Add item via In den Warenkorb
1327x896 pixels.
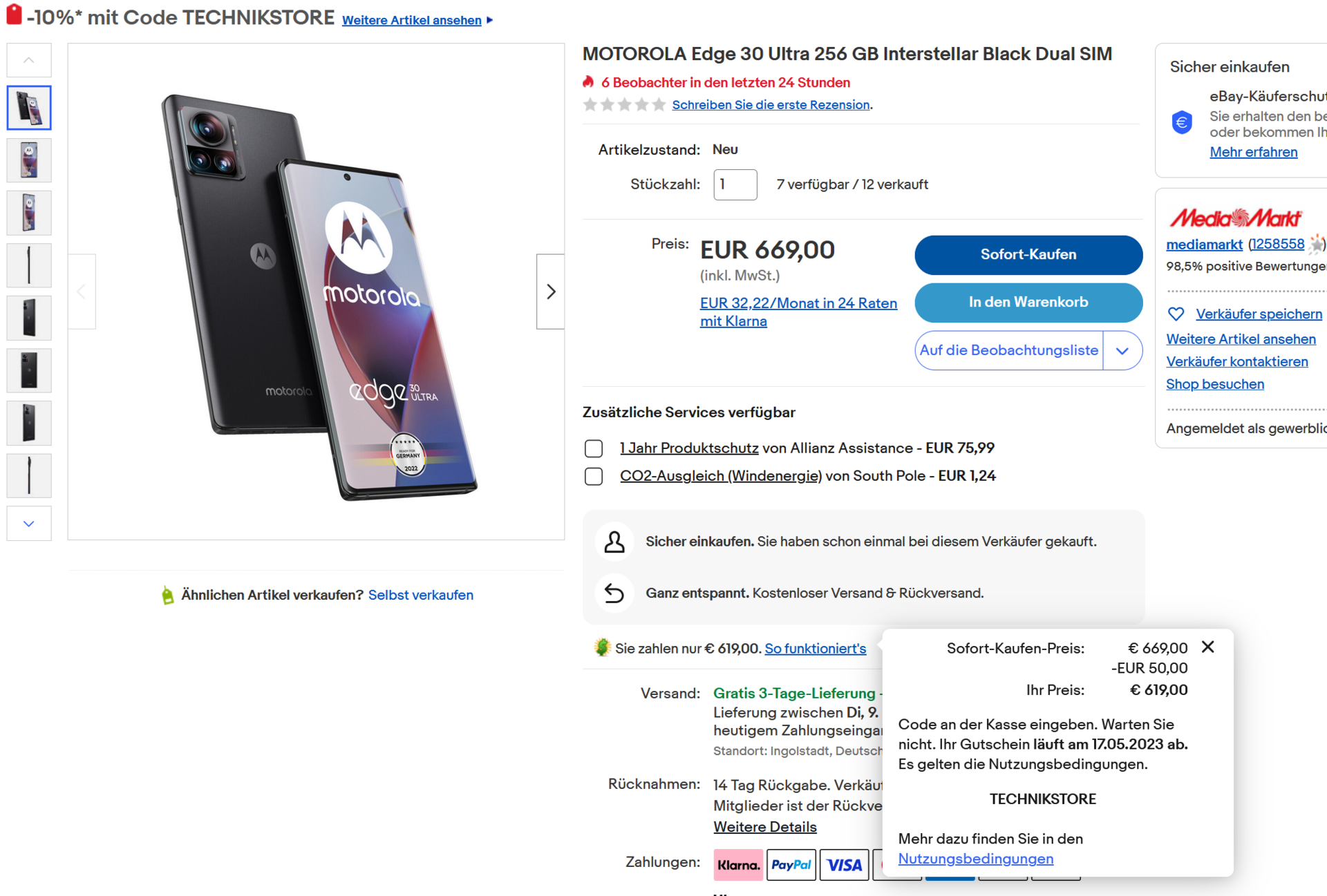1028,302
